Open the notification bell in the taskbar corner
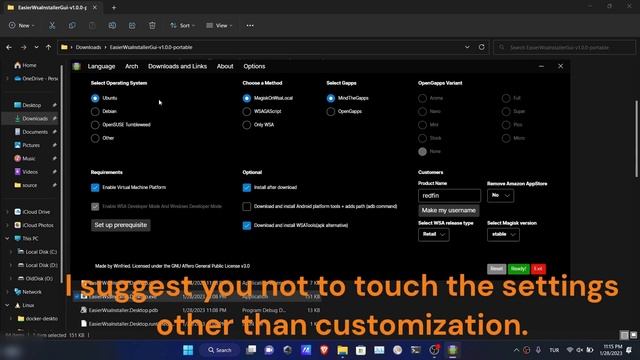The image size is (640, 360). point(629,350)
